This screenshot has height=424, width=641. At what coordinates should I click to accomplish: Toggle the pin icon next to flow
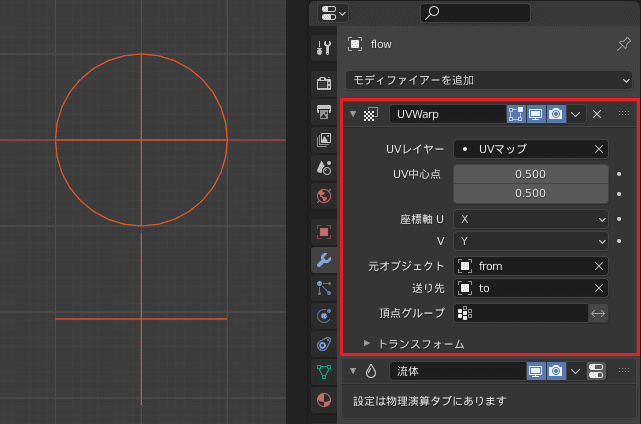point(623,44)
